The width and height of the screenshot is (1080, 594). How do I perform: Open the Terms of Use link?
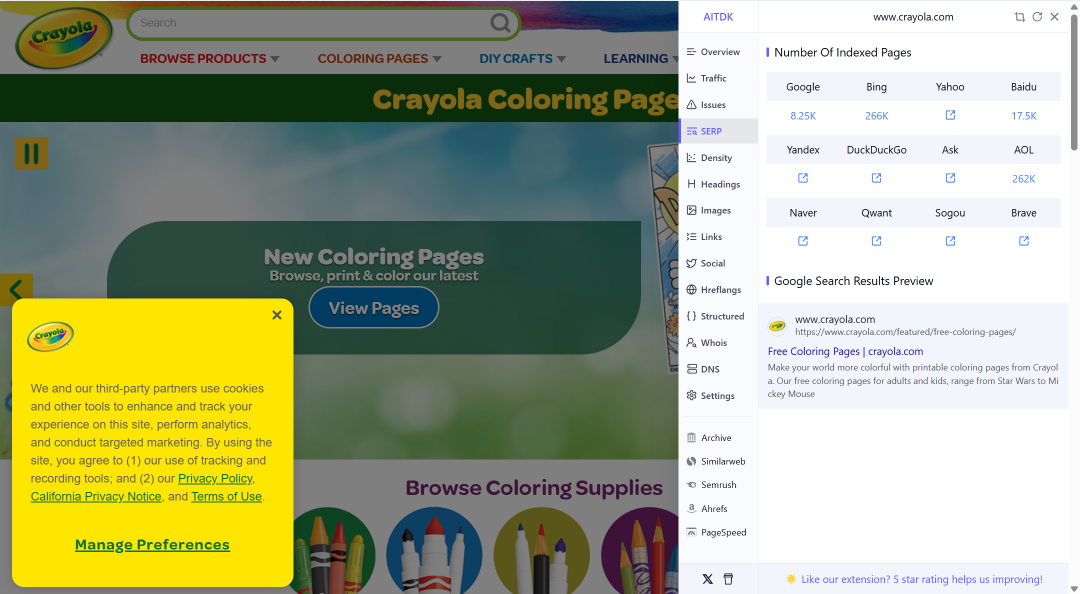(227, 496)
